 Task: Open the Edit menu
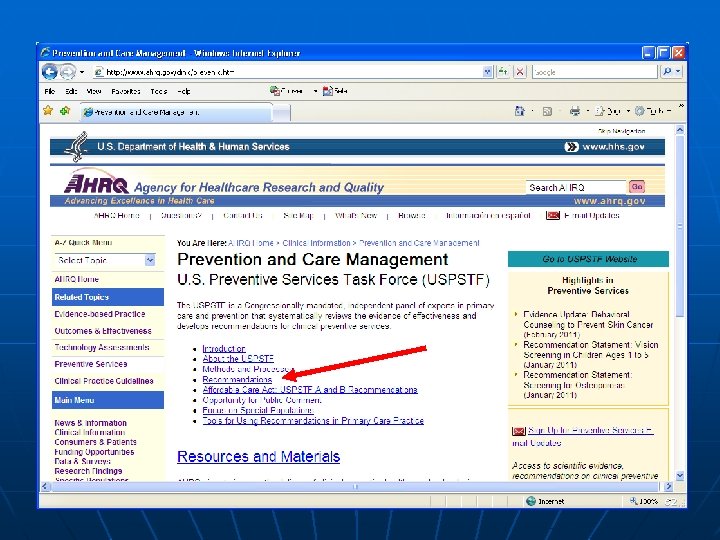pyautogui.click(x=71, y=91)
